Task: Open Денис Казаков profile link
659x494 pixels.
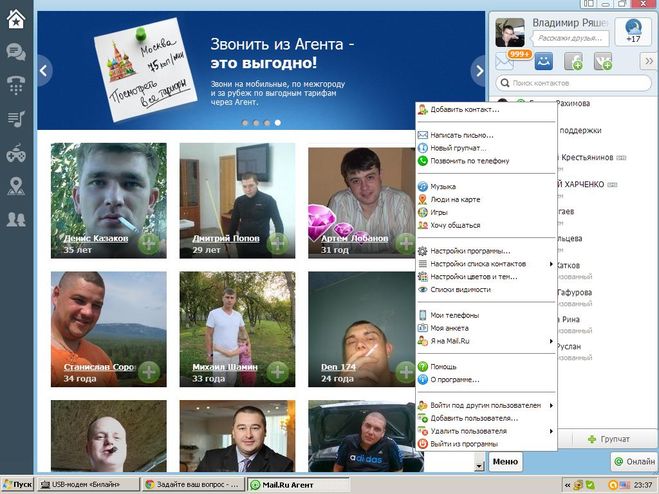Action: pos(96,238)
